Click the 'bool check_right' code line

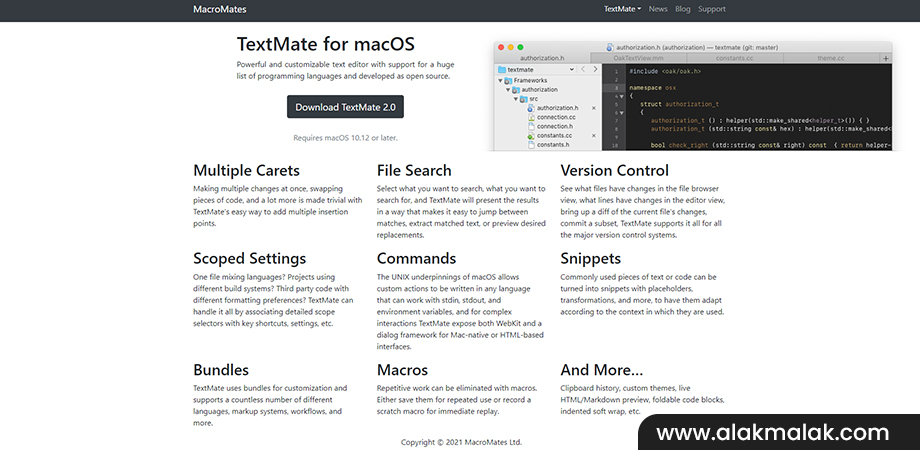(x=771, y=145)
